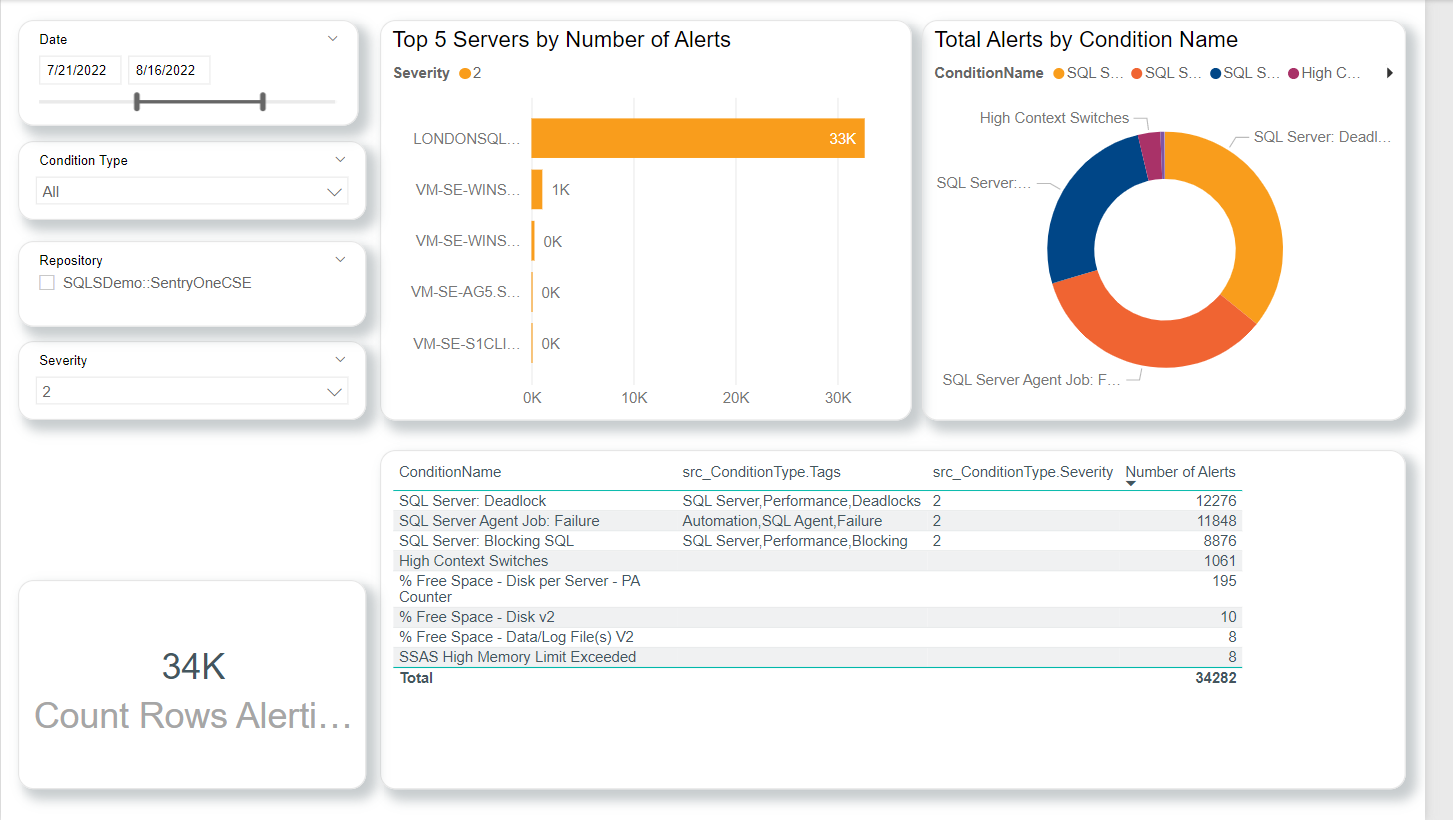This screenshot has height=820, width=1453.
Task: Click orange Severity 2 legend marker
Action: pyautogui.click(x=465, y=73)
